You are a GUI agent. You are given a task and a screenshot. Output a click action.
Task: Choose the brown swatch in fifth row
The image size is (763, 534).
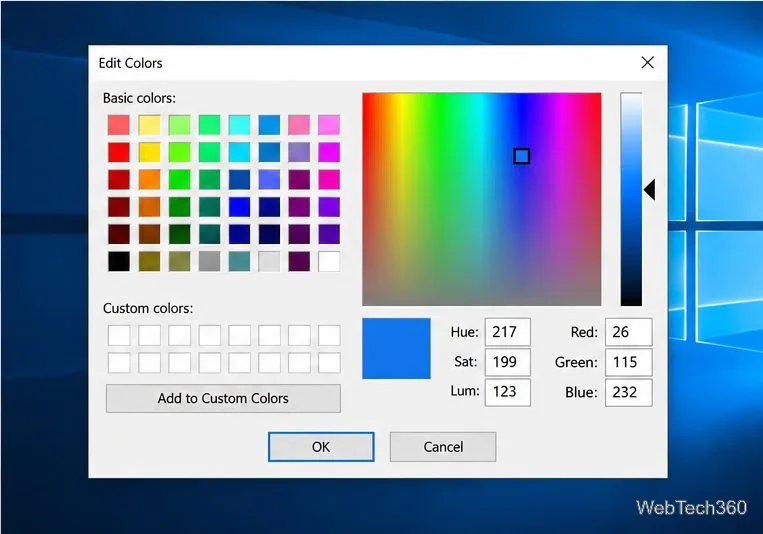coord(149,234)
